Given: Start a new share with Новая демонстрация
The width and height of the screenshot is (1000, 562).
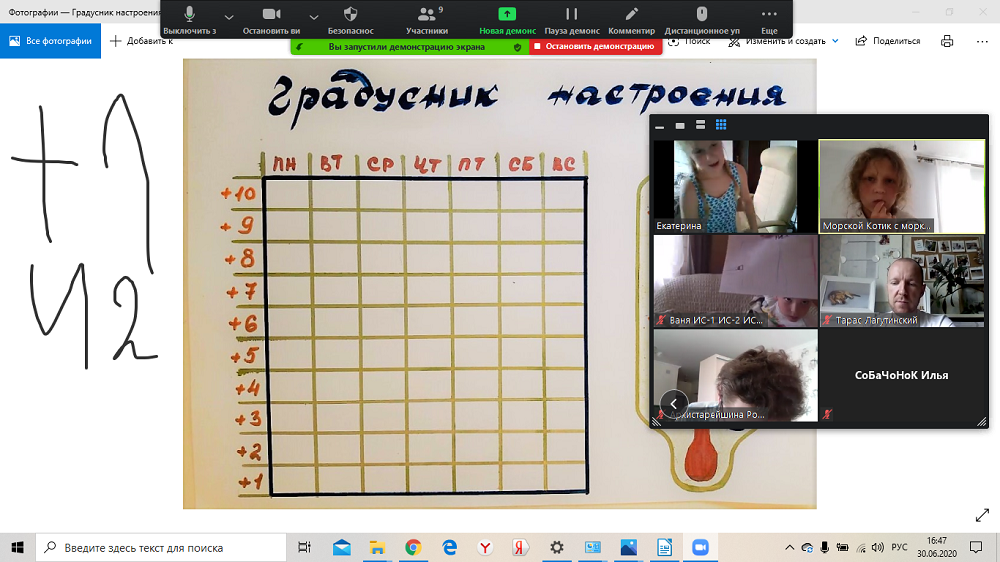Looking at the screenshot, I should pyautogui.click(x=507, y=15).
